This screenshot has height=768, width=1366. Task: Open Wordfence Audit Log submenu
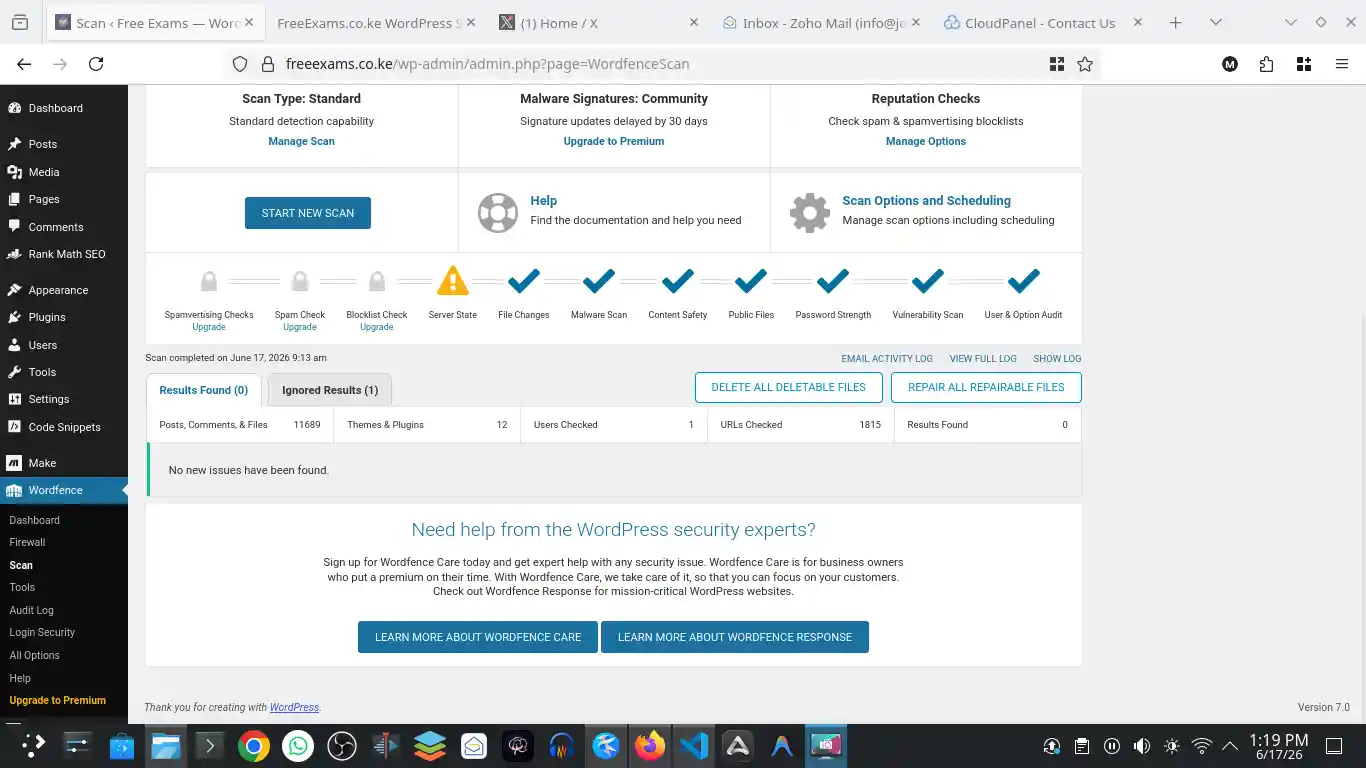click(31, 610)
